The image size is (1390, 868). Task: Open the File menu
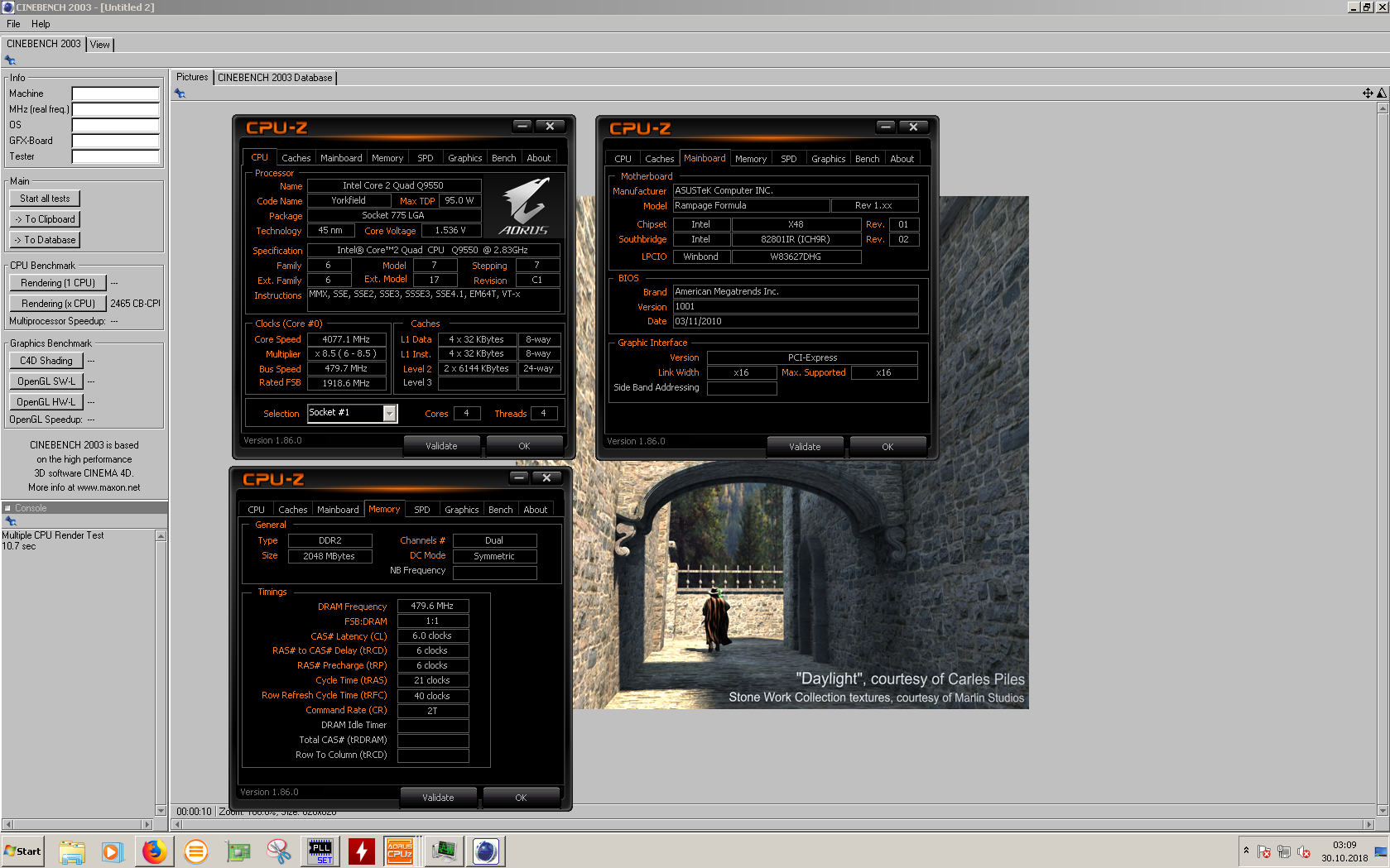[x=13, y=24]
